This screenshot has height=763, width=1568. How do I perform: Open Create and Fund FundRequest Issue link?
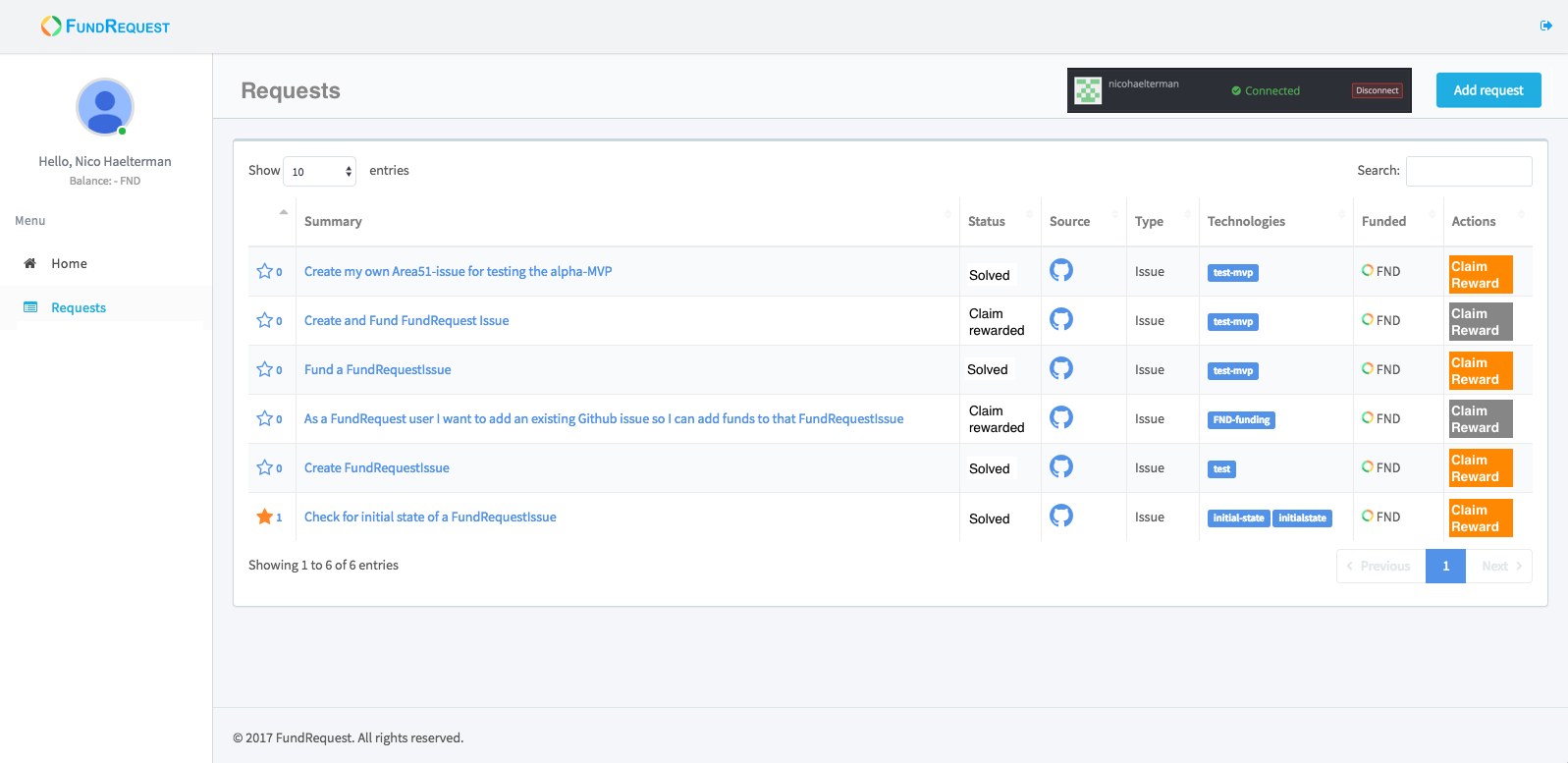click(406, 320)
